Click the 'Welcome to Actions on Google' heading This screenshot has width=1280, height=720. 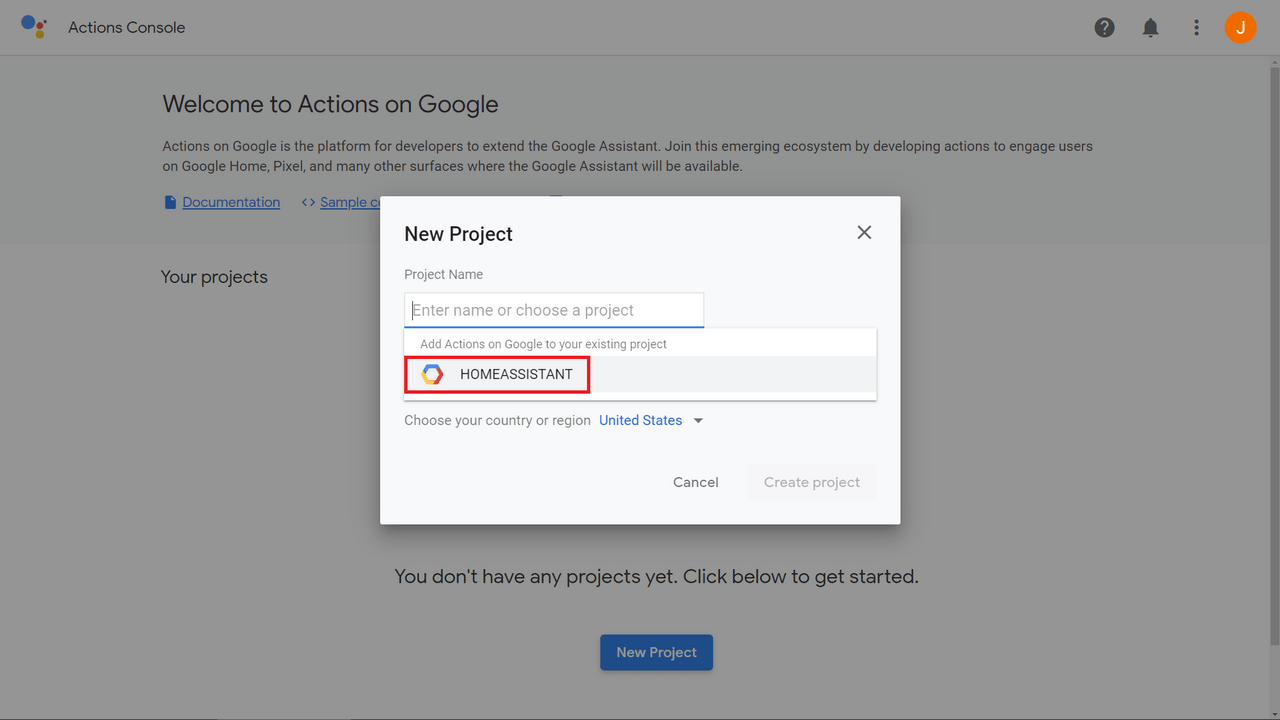coord(330,104)
